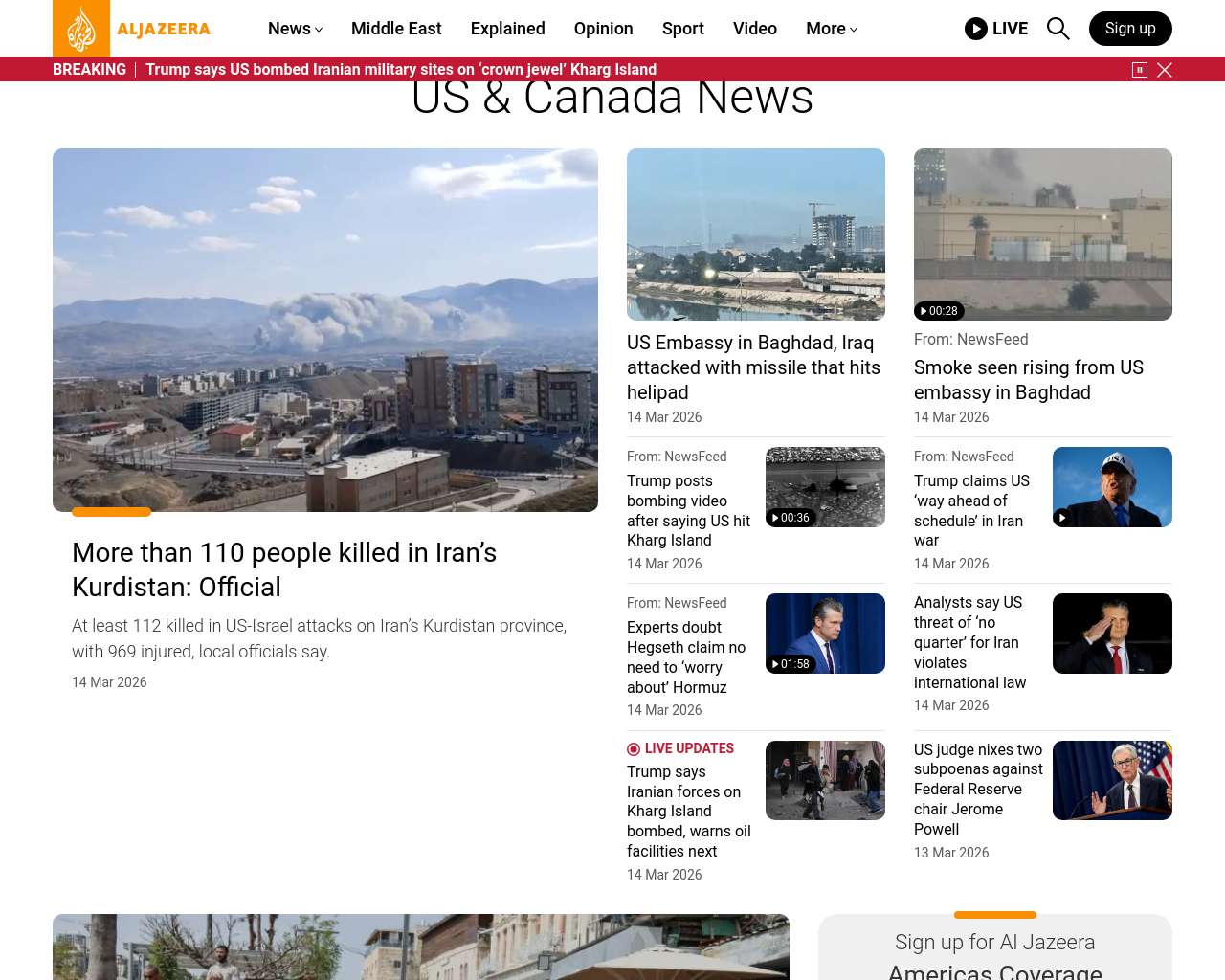
Task: Click the LIVE play icon
Action: (976, 29)
